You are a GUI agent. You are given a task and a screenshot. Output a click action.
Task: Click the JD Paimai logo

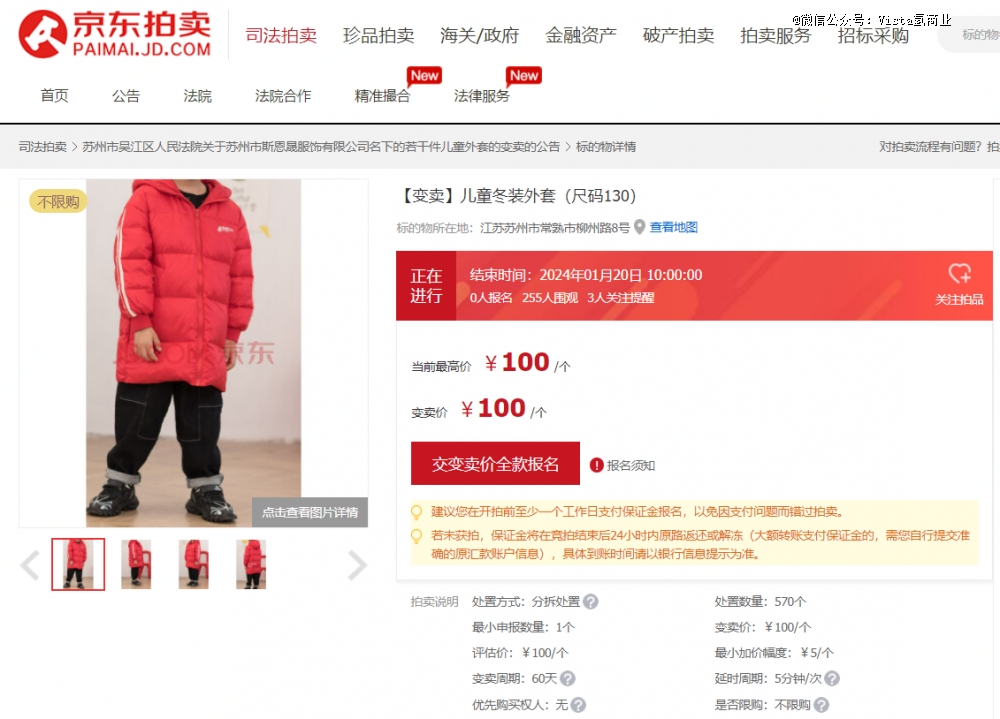tap(115, 34)
